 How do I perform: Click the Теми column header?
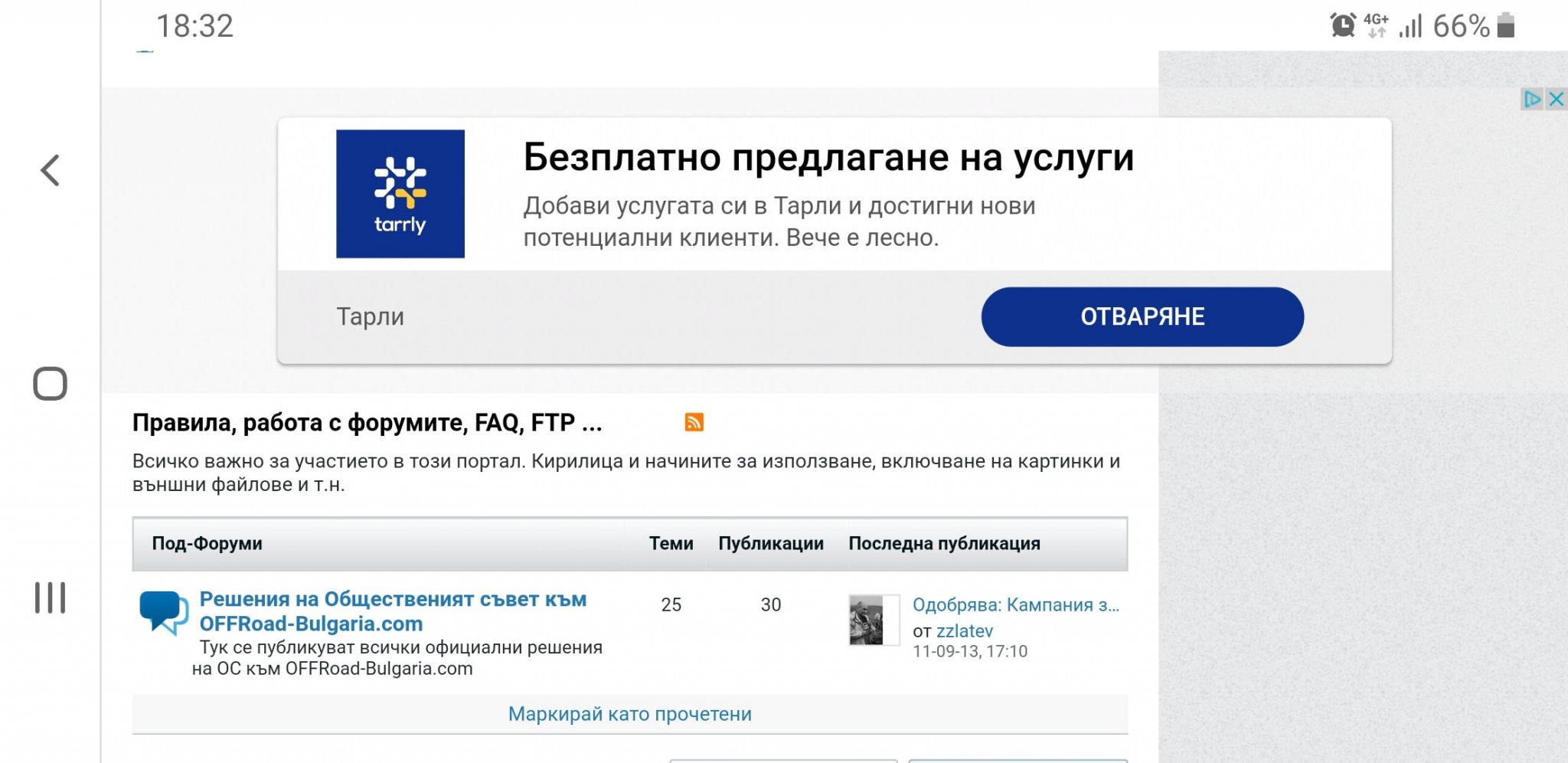click(x=671, y=543)
